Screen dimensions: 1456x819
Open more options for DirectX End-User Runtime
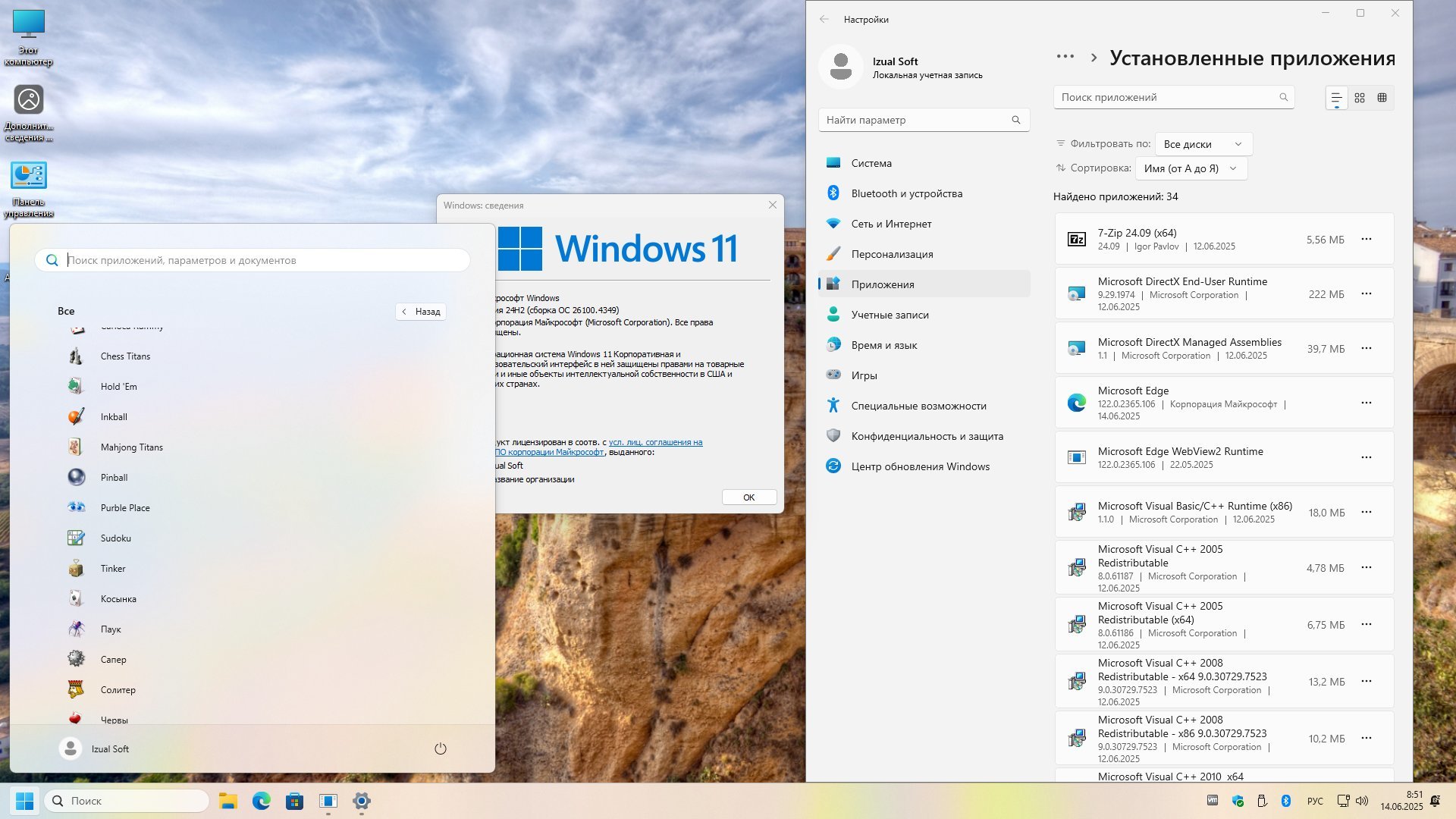[1367, 293]
